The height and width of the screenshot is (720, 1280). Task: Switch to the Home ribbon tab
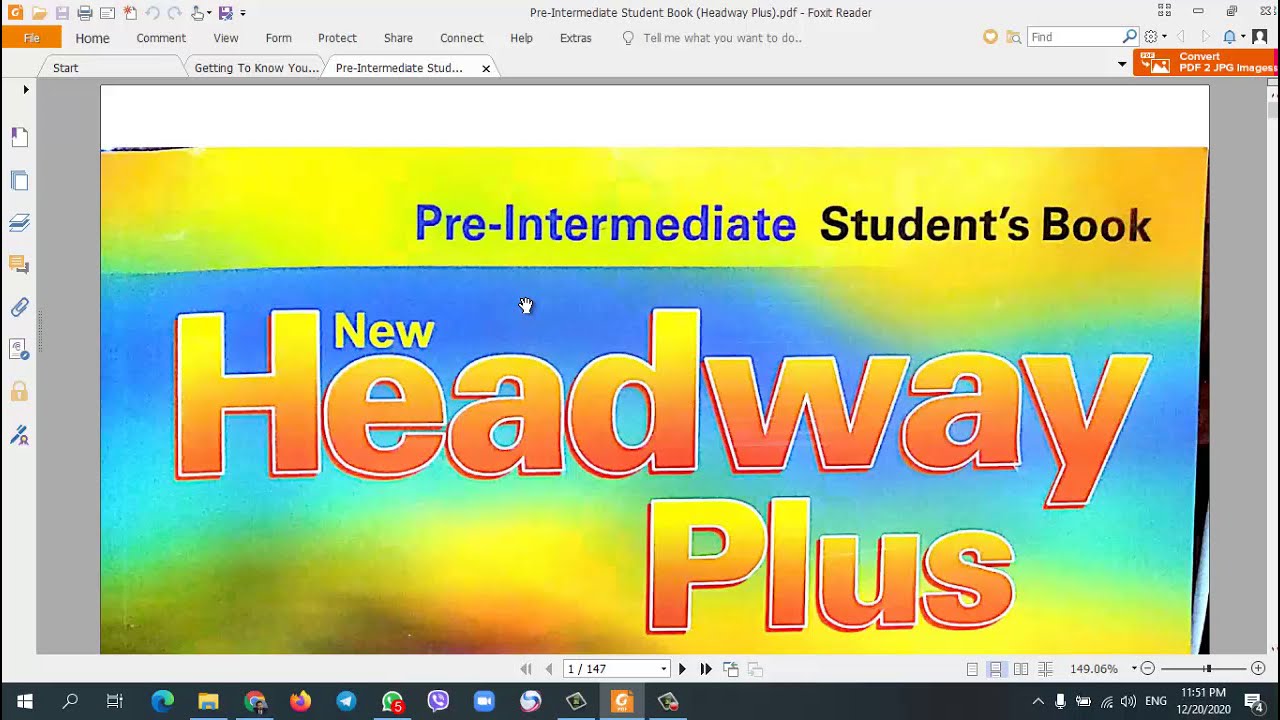pyautogui.click(x=93, y=38)
